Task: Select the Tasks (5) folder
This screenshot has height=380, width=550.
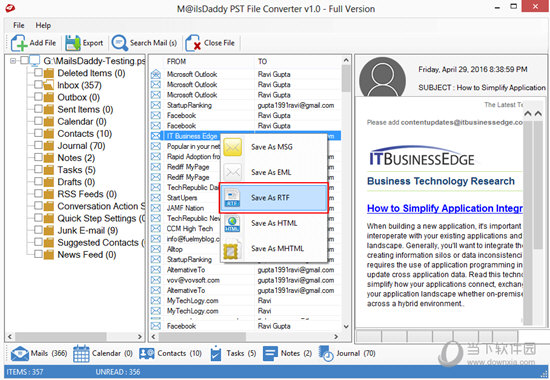Action: pos(76,170)
